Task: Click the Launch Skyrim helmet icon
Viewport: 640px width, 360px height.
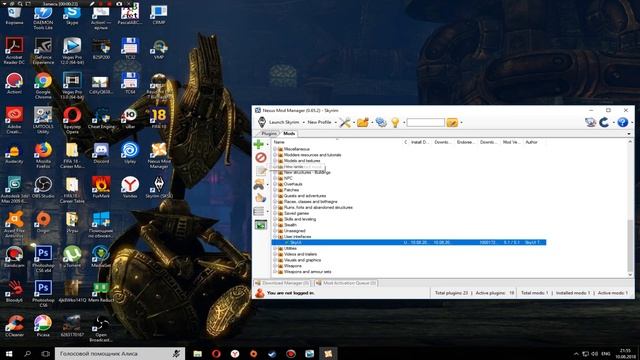Action: point(262,122)
